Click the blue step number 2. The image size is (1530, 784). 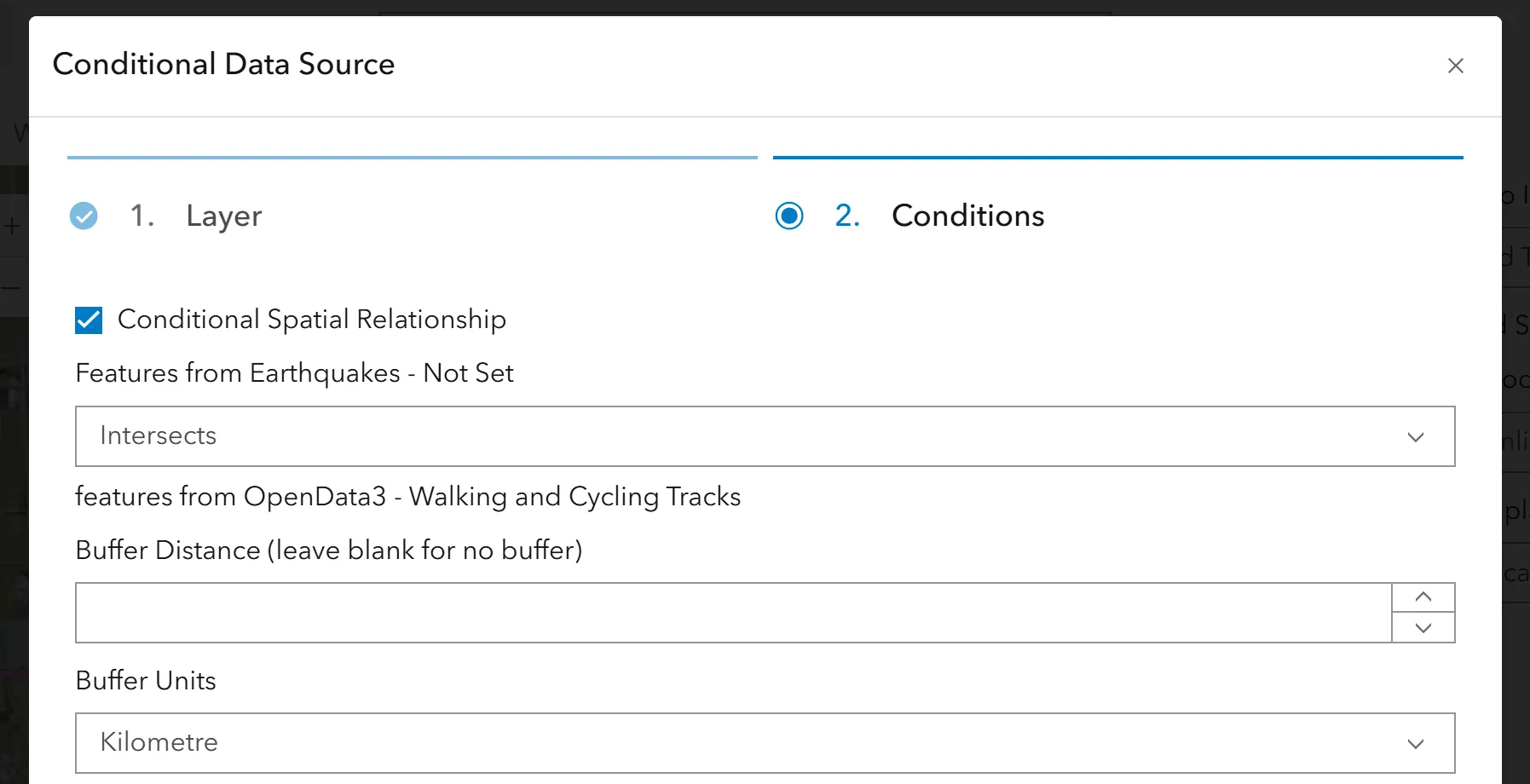pos(847,216)
